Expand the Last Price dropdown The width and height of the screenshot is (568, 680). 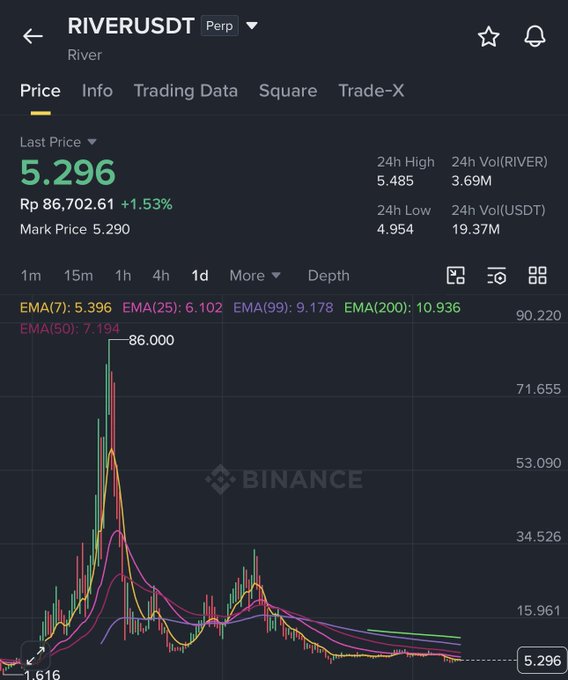pyautogui.click(x=91, y=142)
